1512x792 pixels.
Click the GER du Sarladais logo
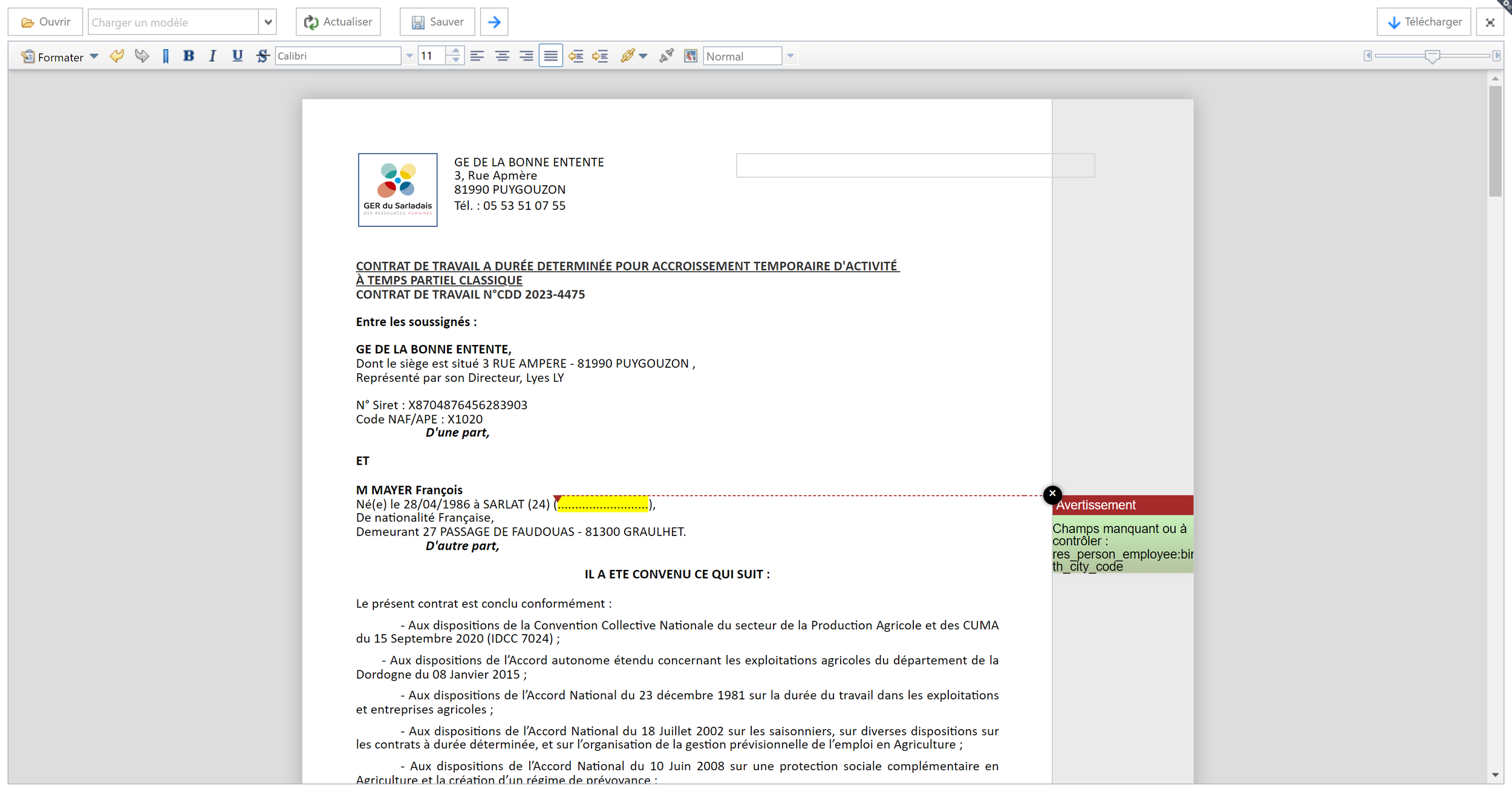point(397,190)
